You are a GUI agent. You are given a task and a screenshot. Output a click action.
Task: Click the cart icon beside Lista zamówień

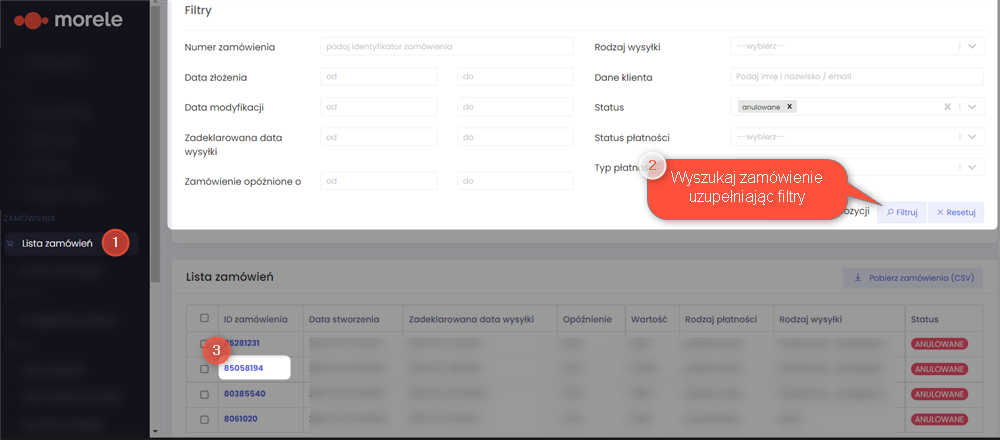(10, 244)
